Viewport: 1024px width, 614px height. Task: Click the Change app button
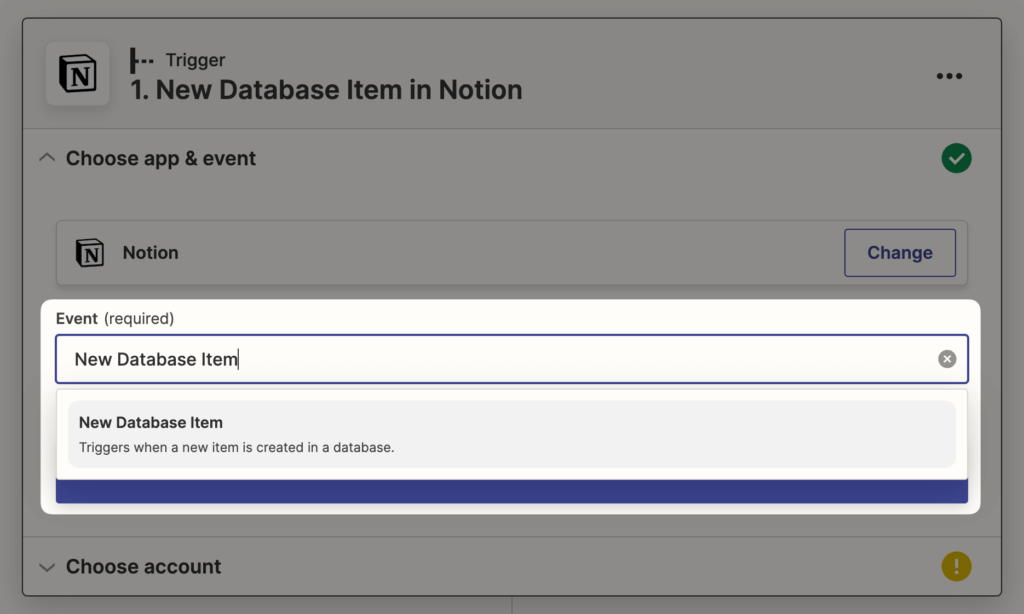[x=899, y=253]
